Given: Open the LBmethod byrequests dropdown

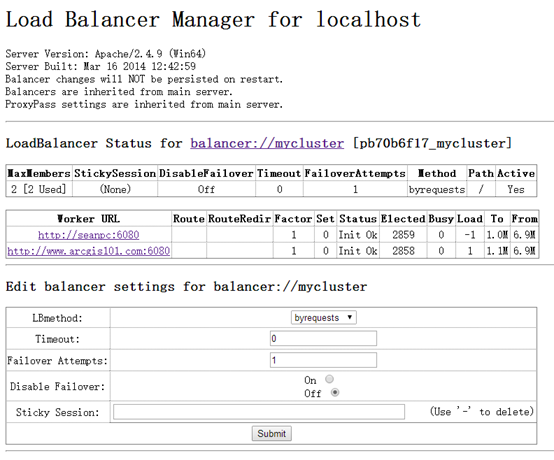Looking at the screenshot, I should click(x=324, y=317).
